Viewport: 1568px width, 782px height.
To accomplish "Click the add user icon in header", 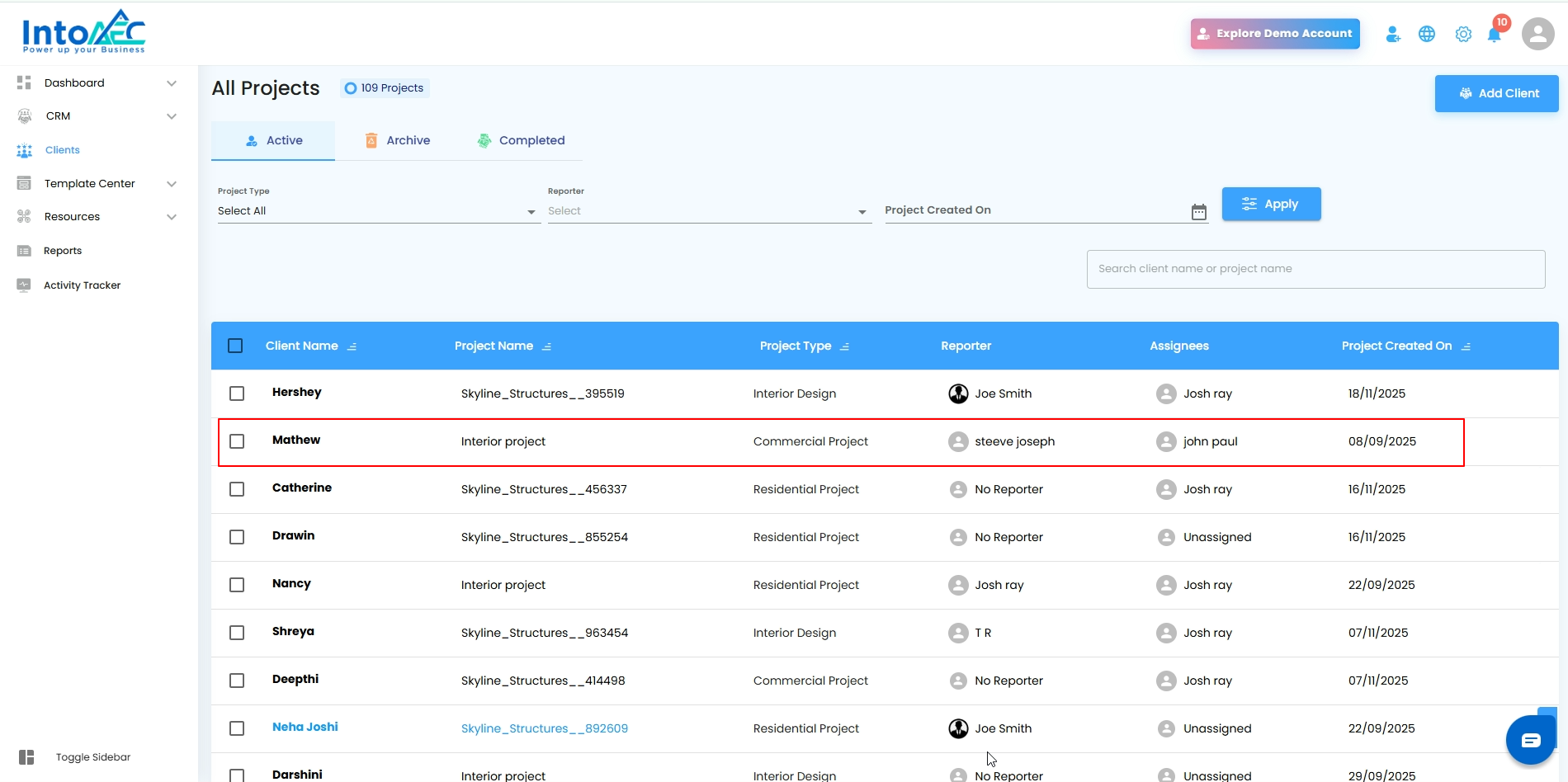I will point(1393,35).
